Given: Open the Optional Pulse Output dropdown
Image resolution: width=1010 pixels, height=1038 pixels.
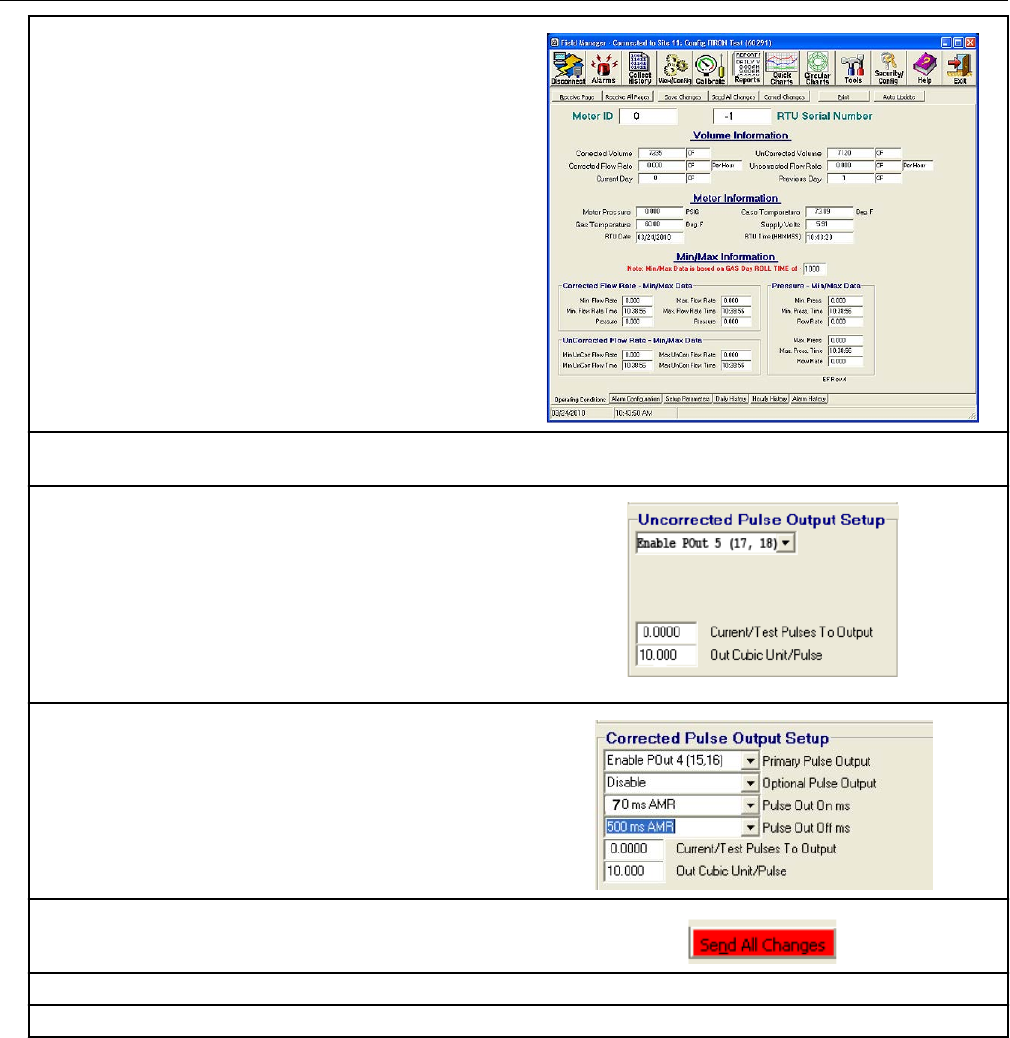Looking at the screenshot, I should point(750,783).
